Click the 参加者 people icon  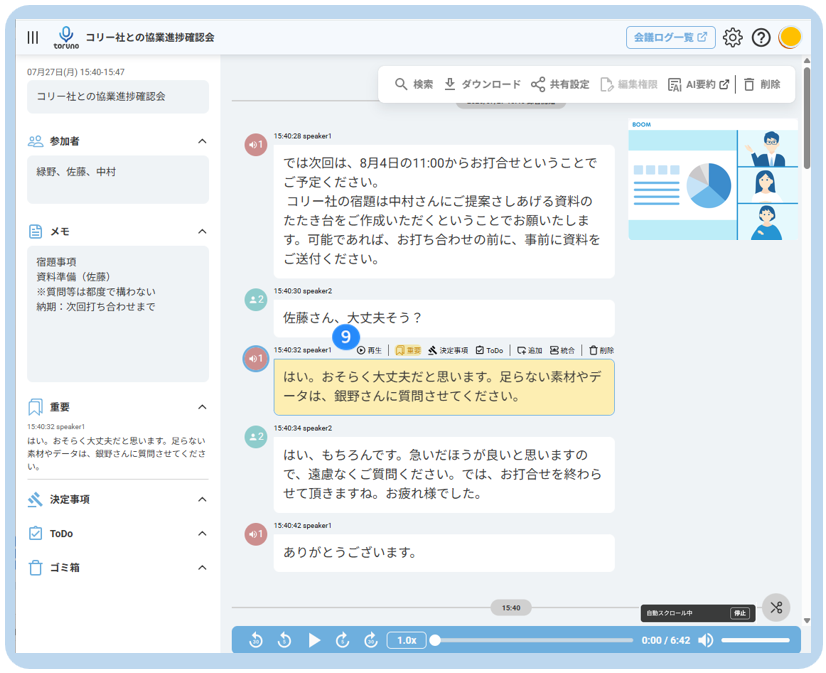click(x=35, y=141)
